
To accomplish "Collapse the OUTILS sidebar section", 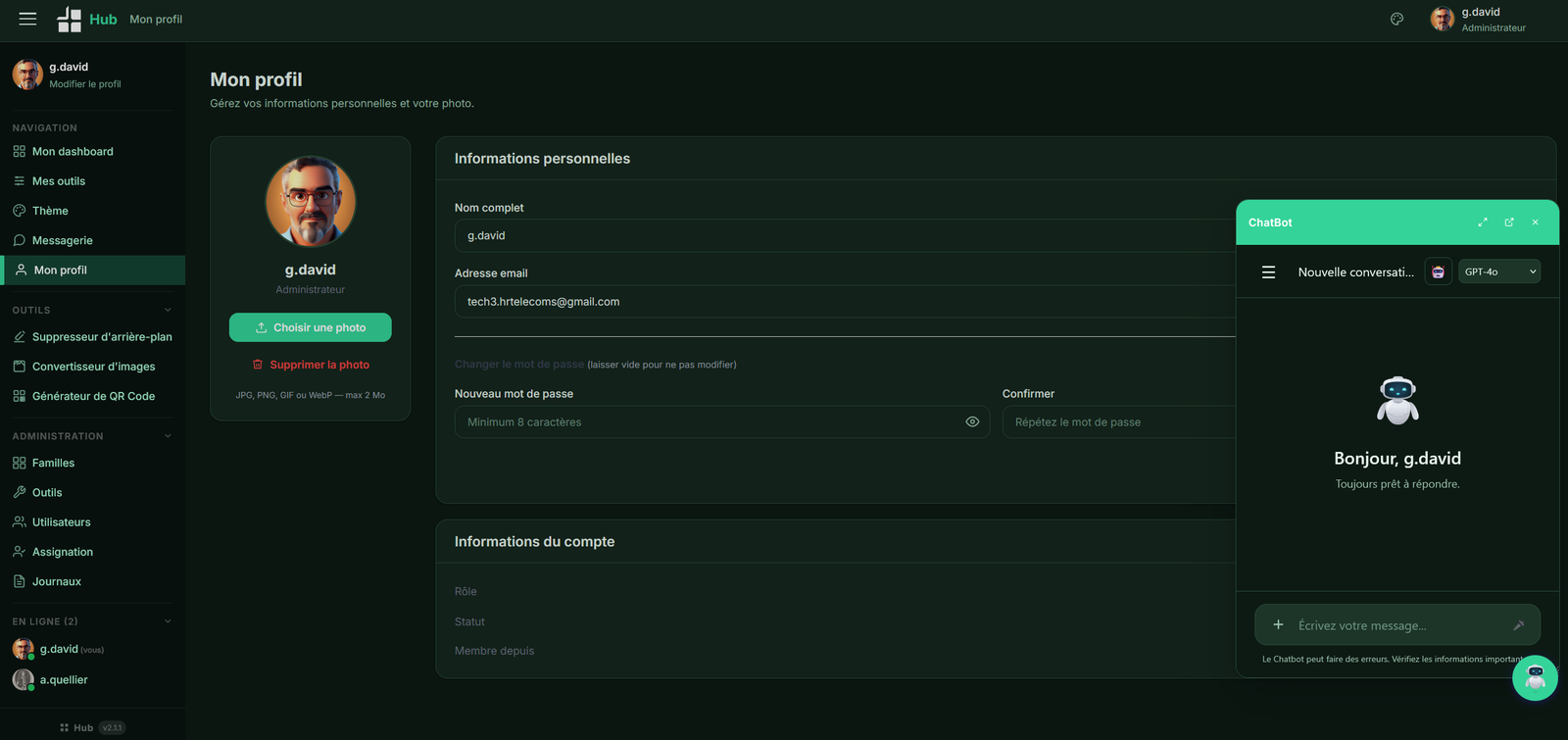I will 168,310.
